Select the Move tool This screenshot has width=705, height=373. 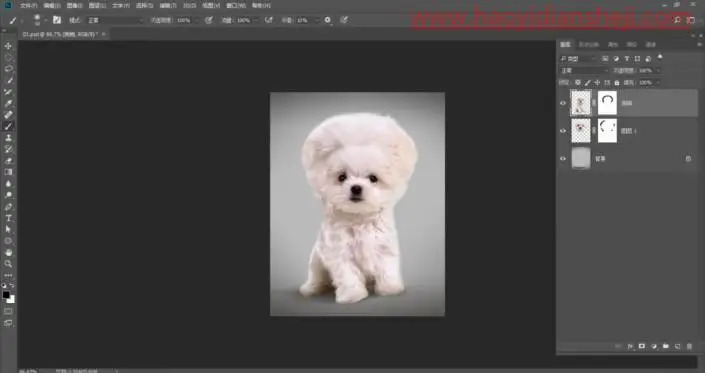point(8,46)
